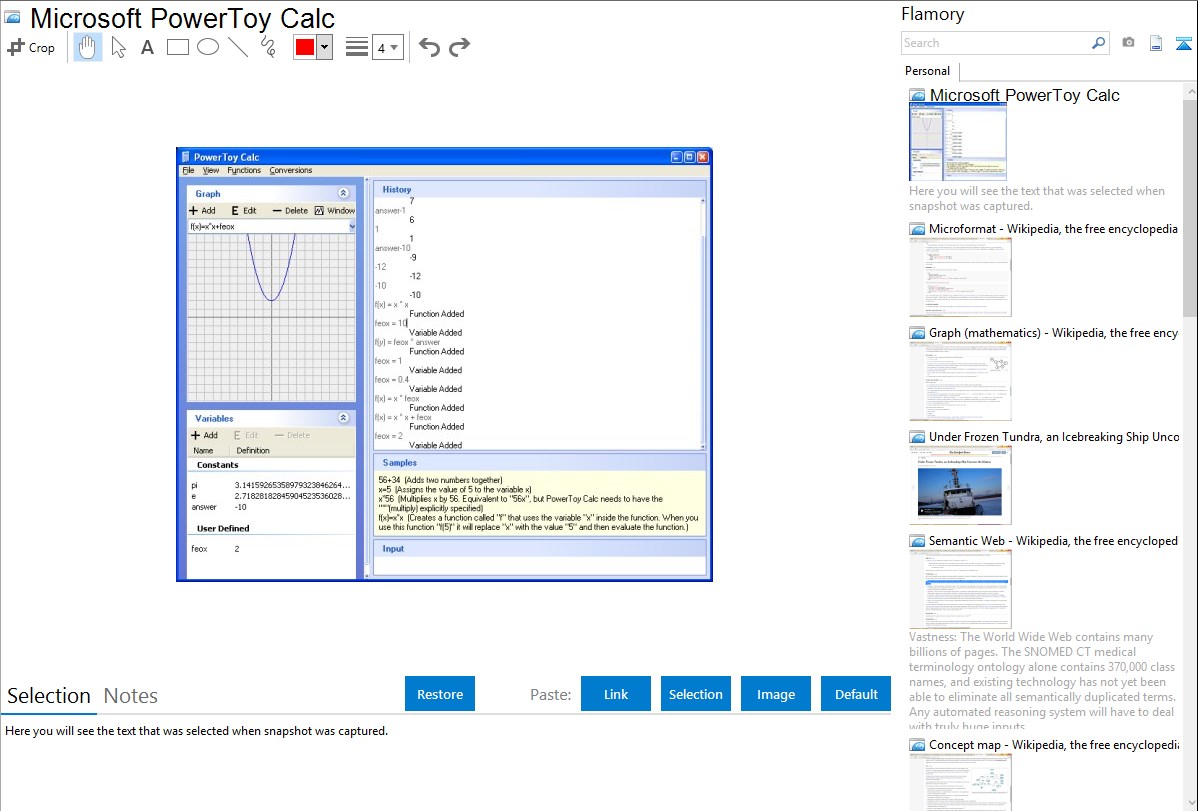Open the line width dropdown showing 4
The width and height of the screenshot is (1198, 811).
387,47
